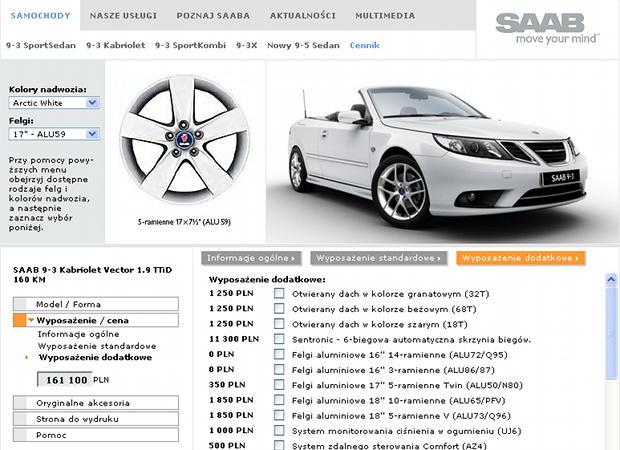620x450 pixels.
Task: Open the 9-3X model link
Action: (x=247, y=45)
